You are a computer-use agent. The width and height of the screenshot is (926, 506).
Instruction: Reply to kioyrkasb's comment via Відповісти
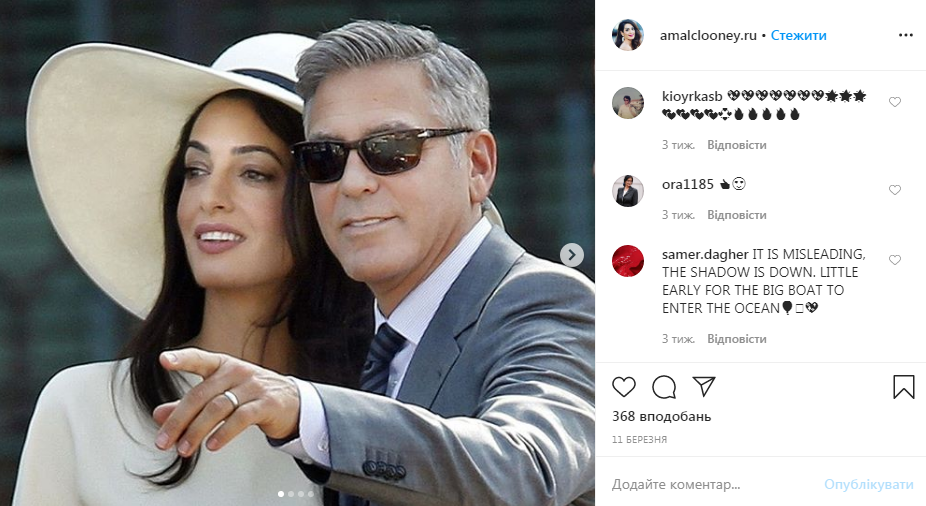[x=736, y=145]
